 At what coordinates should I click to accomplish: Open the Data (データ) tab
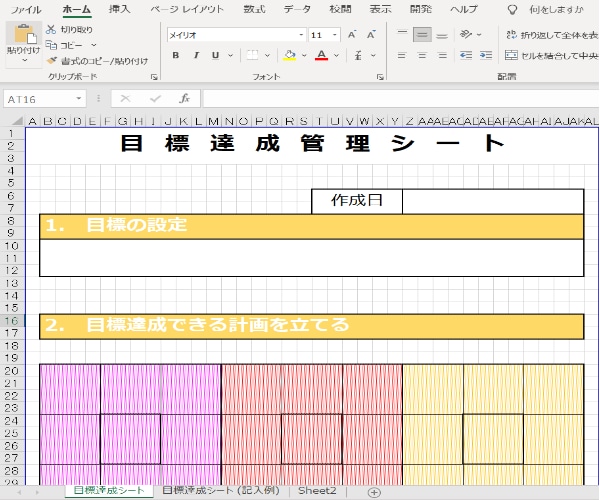tap(297, 9)
